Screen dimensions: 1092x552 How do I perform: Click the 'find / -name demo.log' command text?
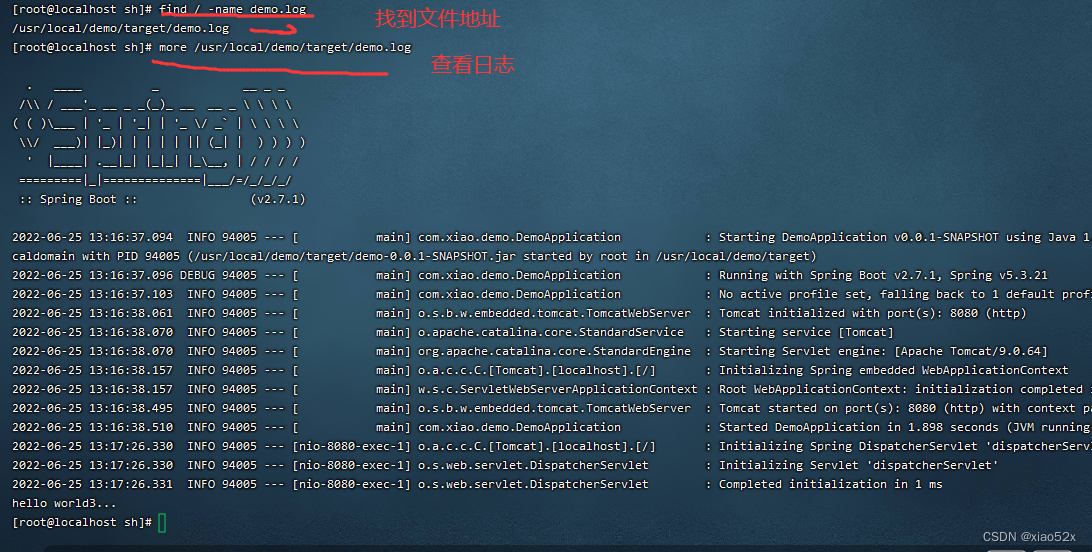[233, 10]
